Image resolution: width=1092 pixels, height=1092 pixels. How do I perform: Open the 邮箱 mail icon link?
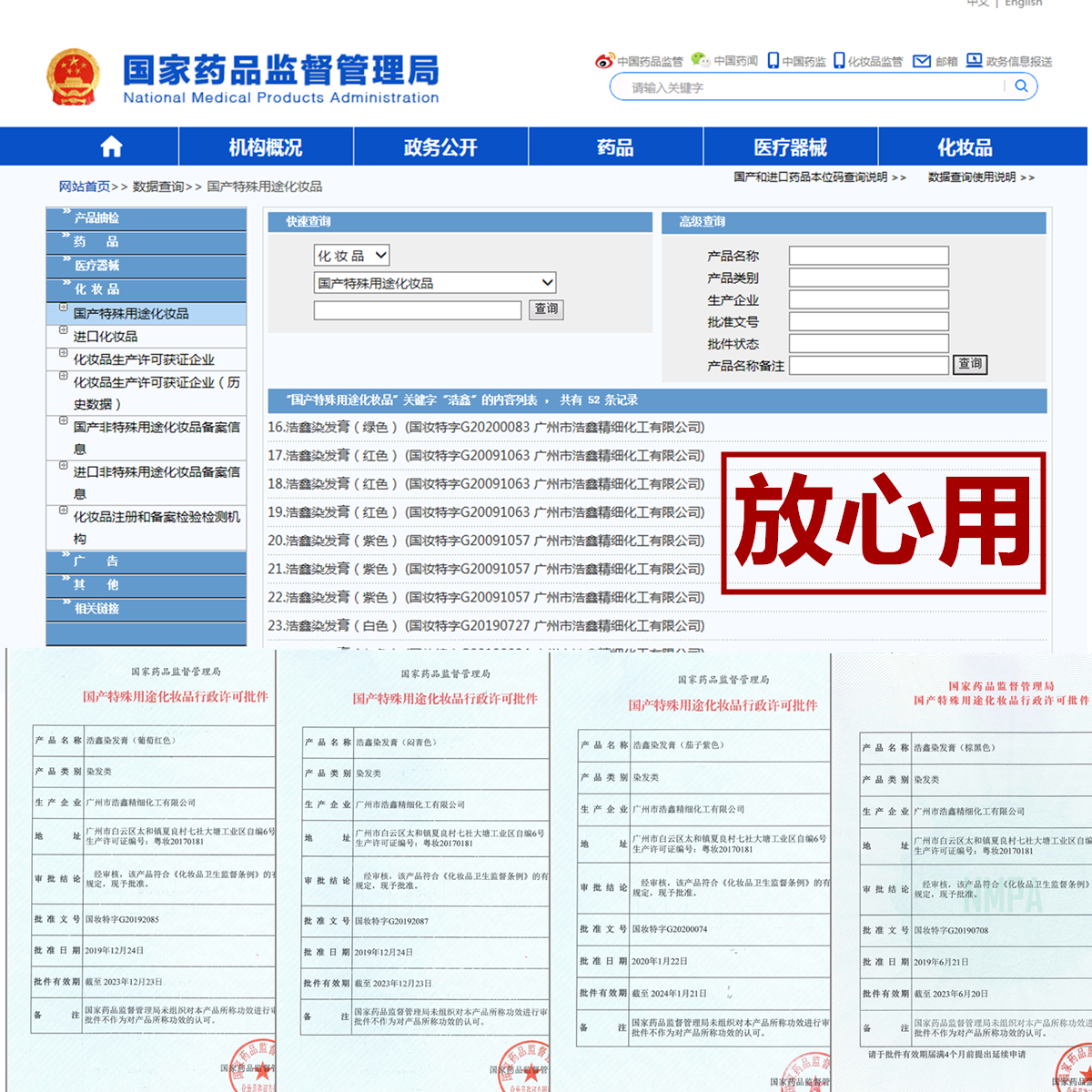click(x=922, y=61)
